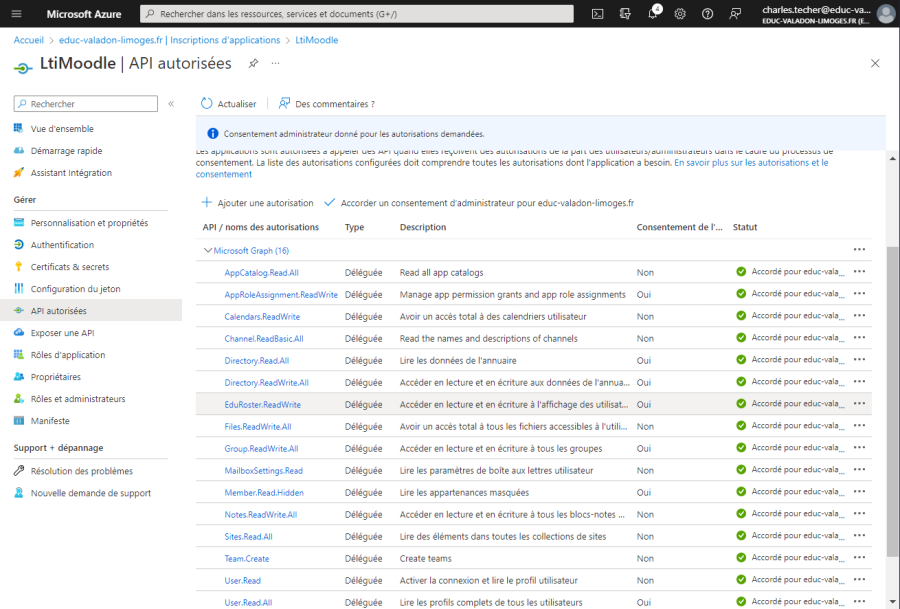Open ellipsis menu for Calendars.ReadWrite row
The height and width of the screenshot is (609, 900).
click(x=859, y=316)
